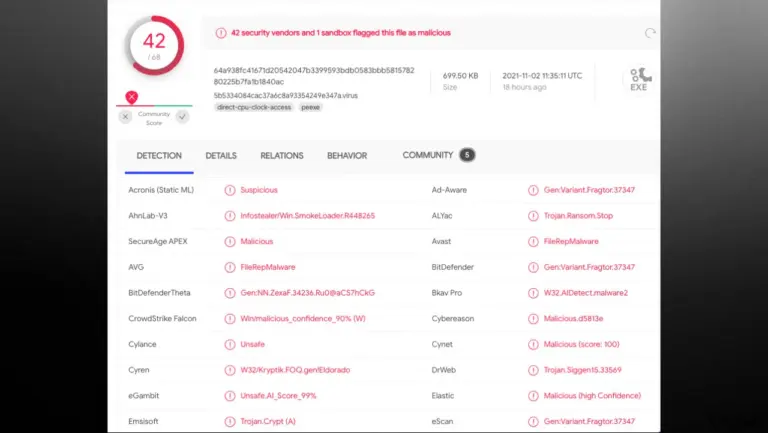Click the Cybereason vendor name
The width and height of the screenshot is (768, 433).
[453, 318]
